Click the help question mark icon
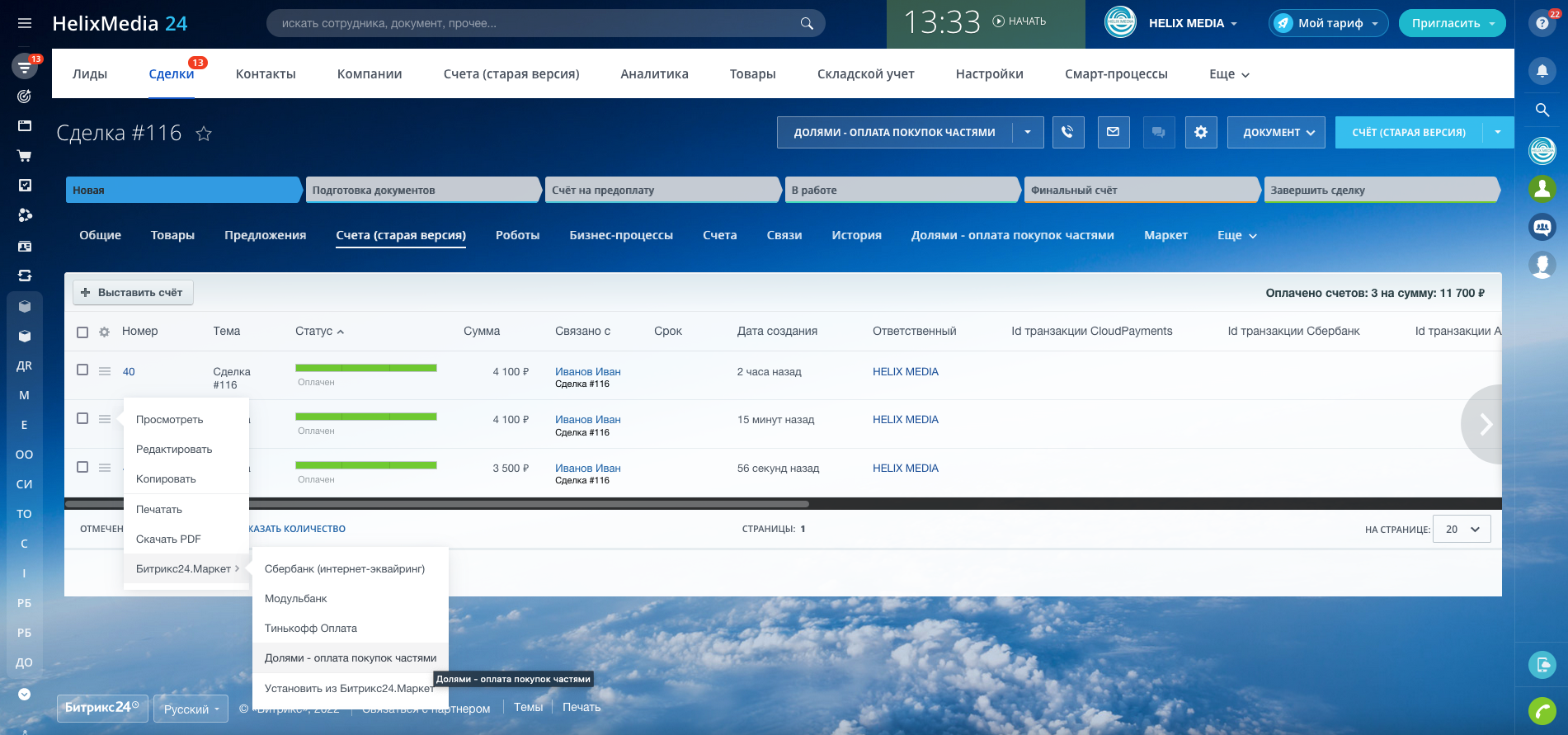Screen dimensions: 1568x735 click(1541, 23)
